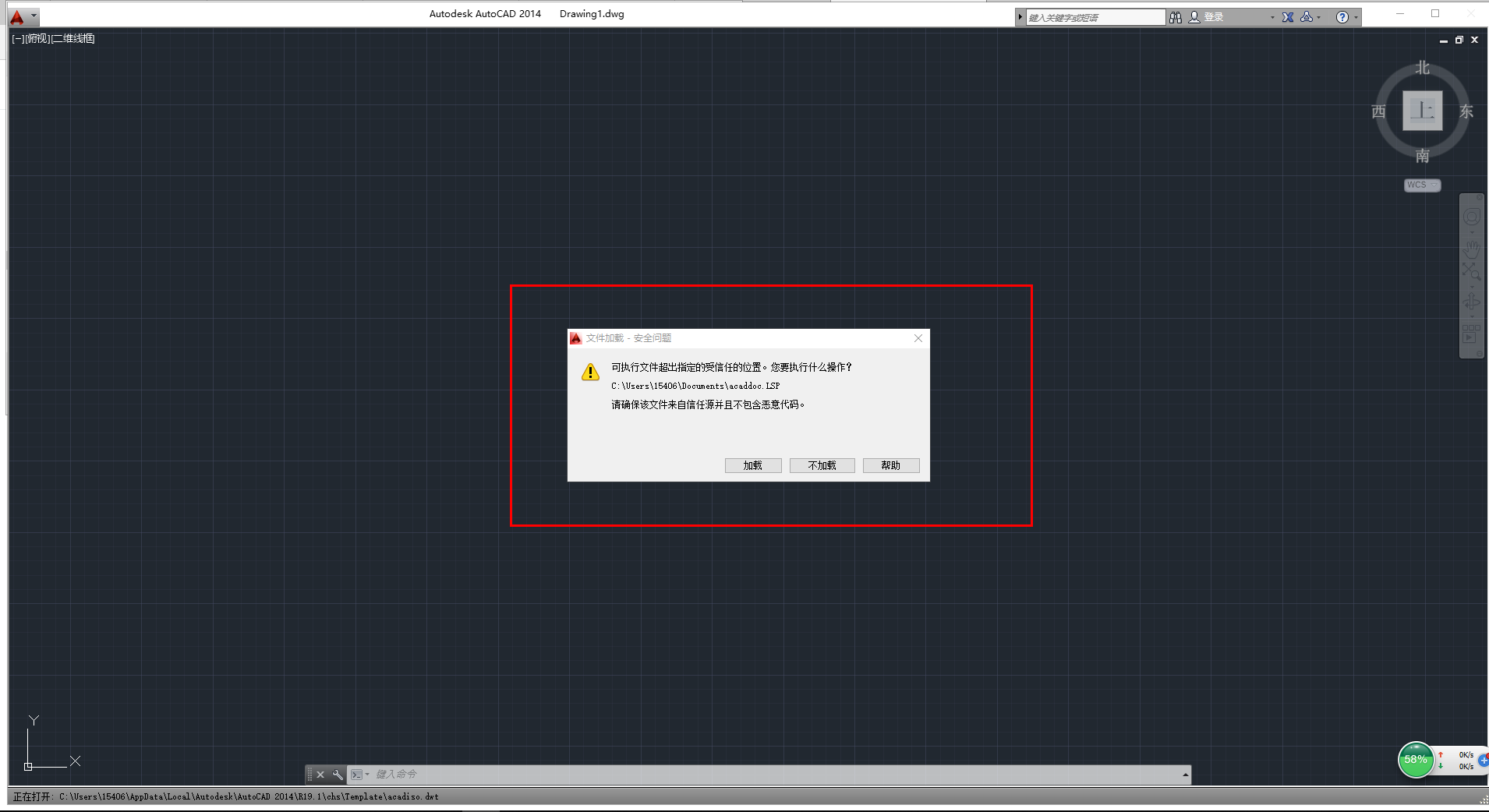1489x812 pixels.
Task: Click the green 58% memory widget
Action: [1416, 760]
